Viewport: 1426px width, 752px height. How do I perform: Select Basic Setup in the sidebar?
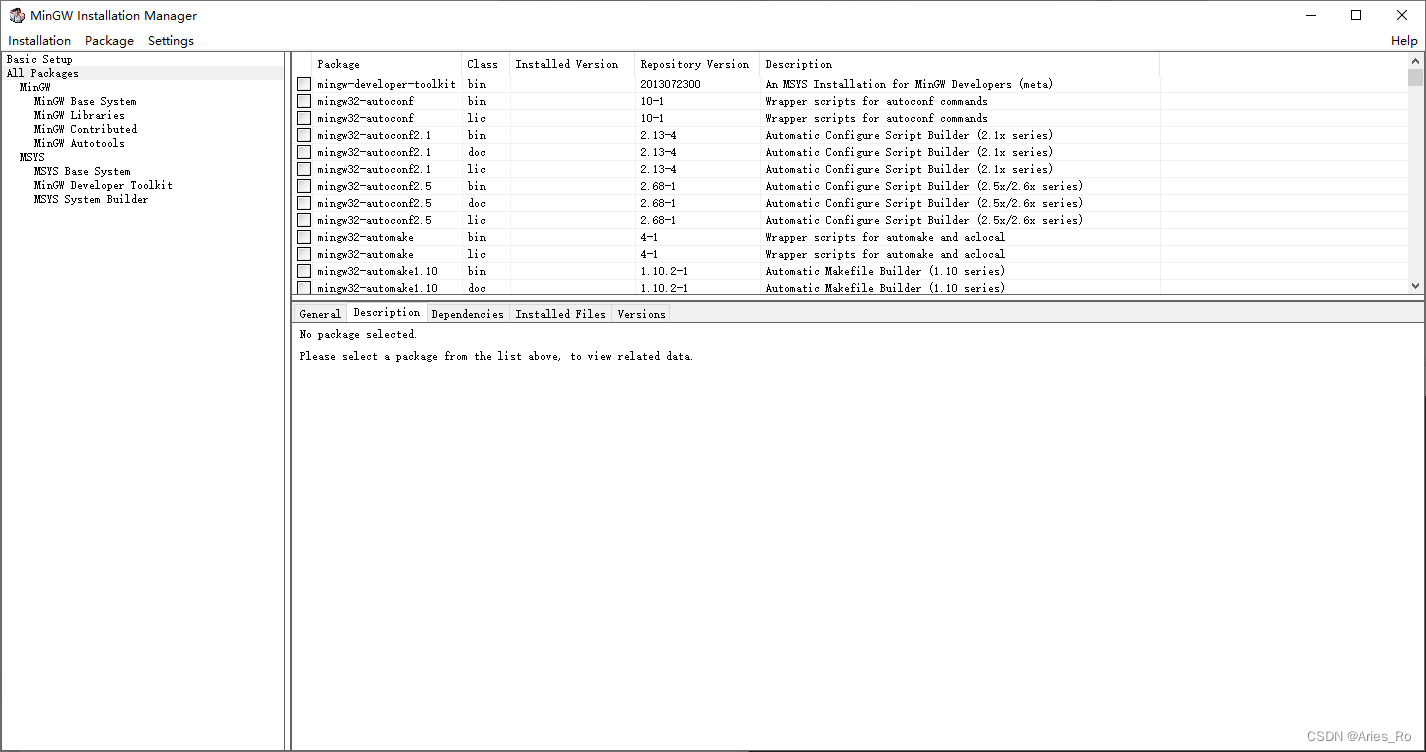(x=39, y=59)
